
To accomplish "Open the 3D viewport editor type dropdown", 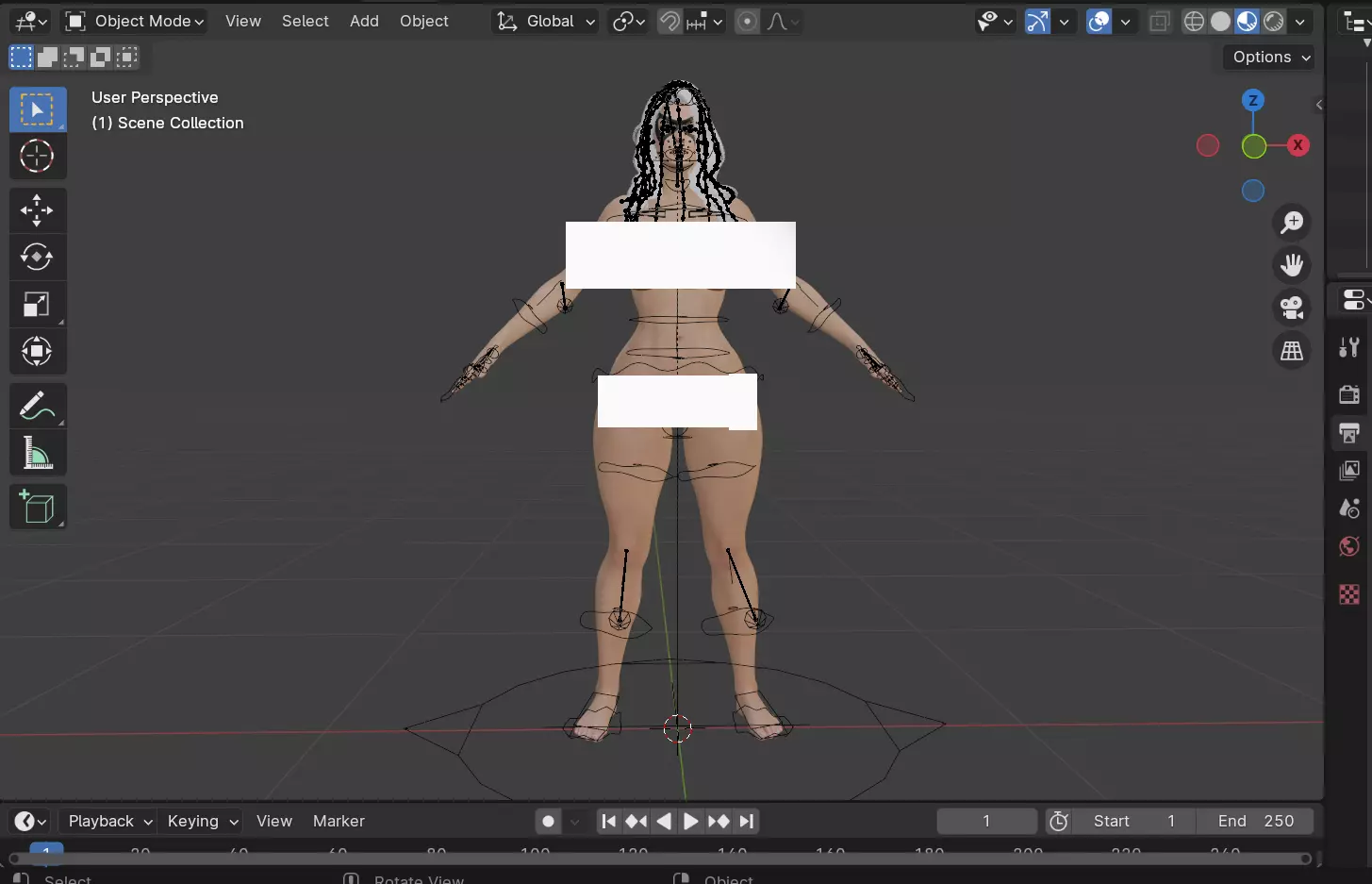I will (30, 21).
